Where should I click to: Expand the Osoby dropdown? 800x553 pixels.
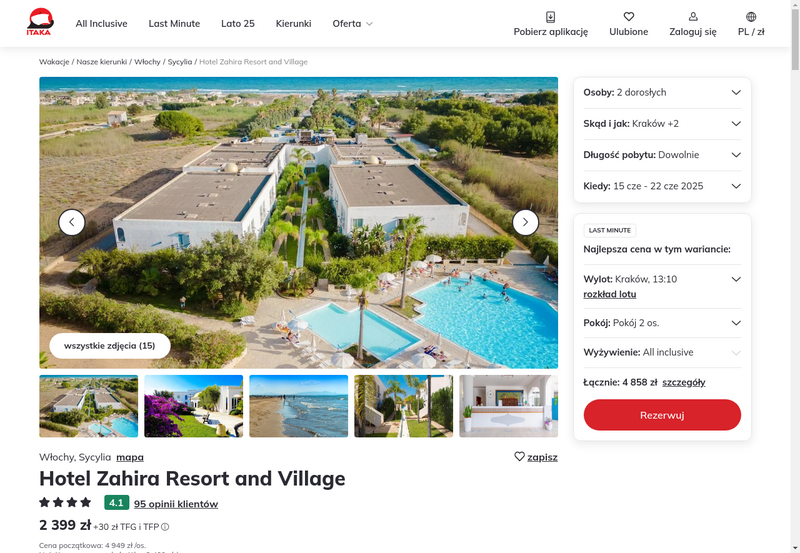662,92
